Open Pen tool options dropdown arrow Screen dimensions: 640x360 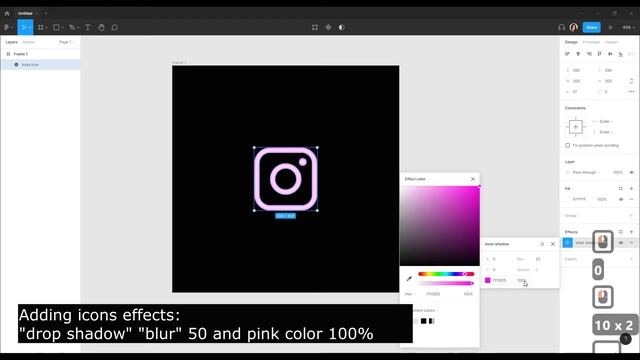tap(78, 28)
